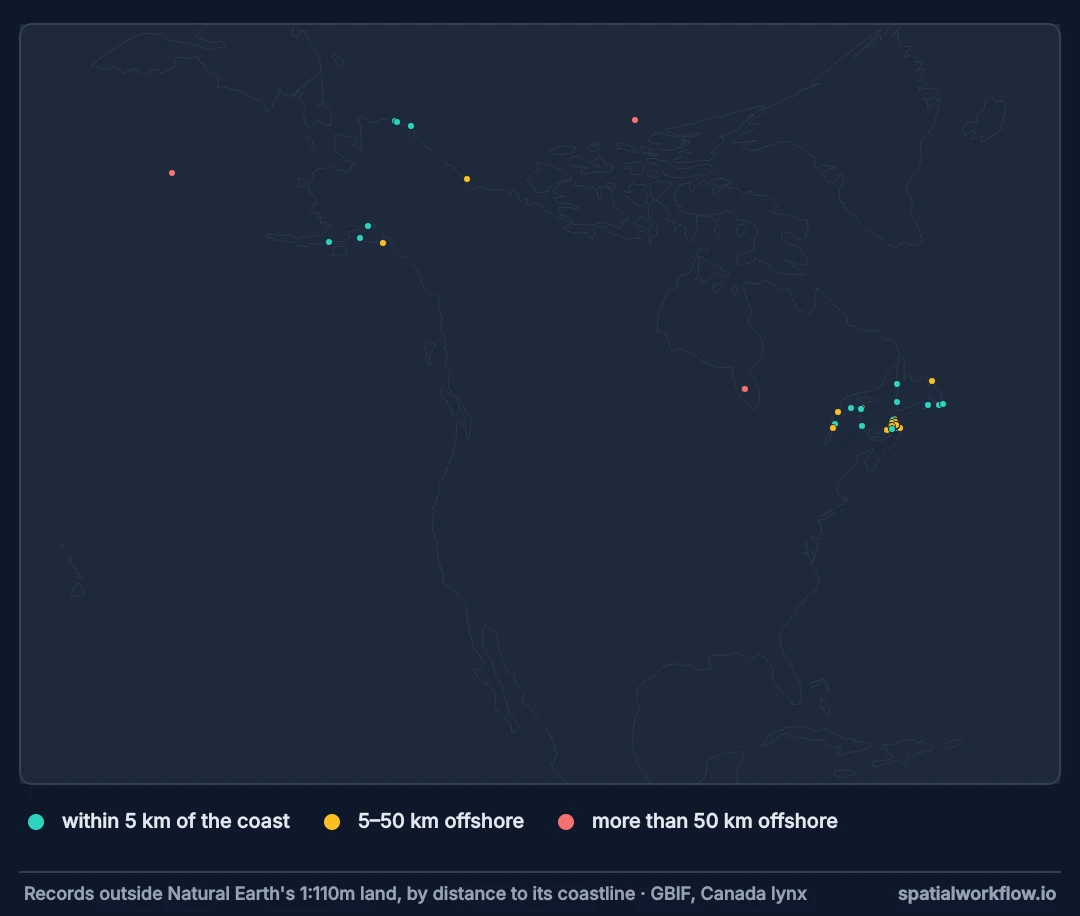This screenshot has width=1080, height=916.
Task: Select the "within 5 km of the coast" legend label
Action: pos(176,821)
